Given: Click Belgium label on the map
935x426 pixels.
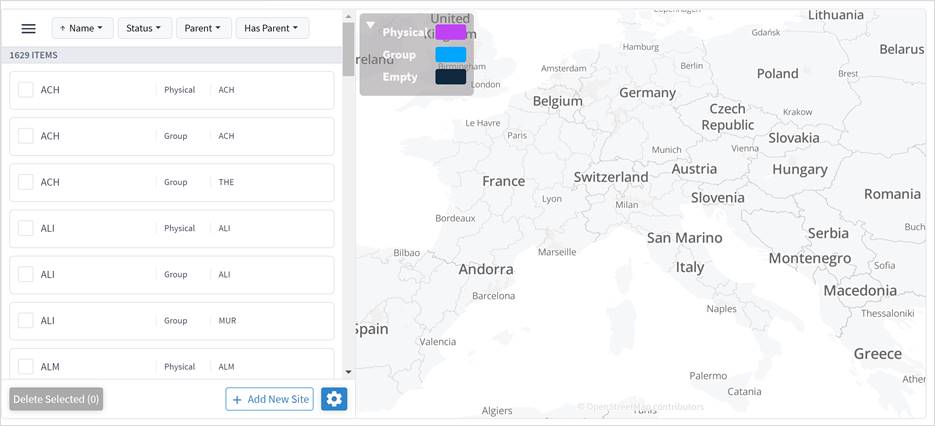Looking at the screenshot, I should 558,101.
